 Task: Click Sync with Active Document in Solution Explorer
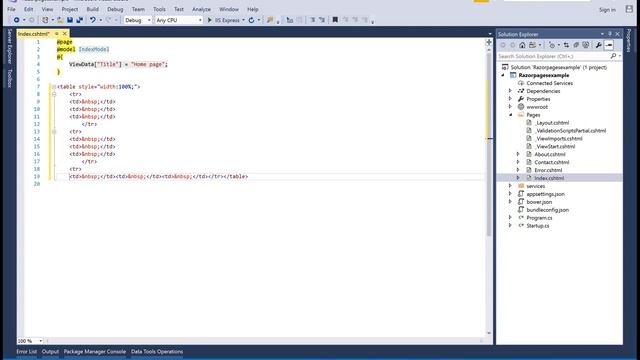pos(567,45)
